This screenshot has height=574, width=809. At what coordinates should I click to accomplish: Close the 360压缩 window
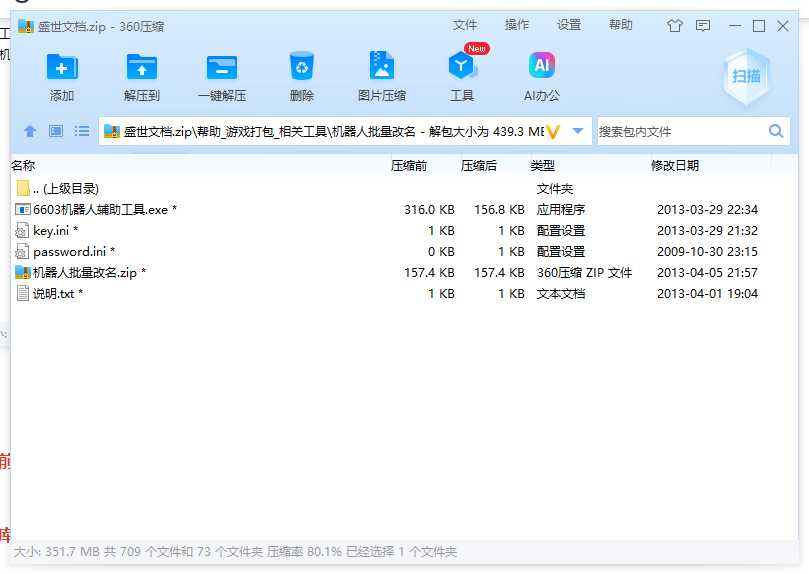point(783,26)
